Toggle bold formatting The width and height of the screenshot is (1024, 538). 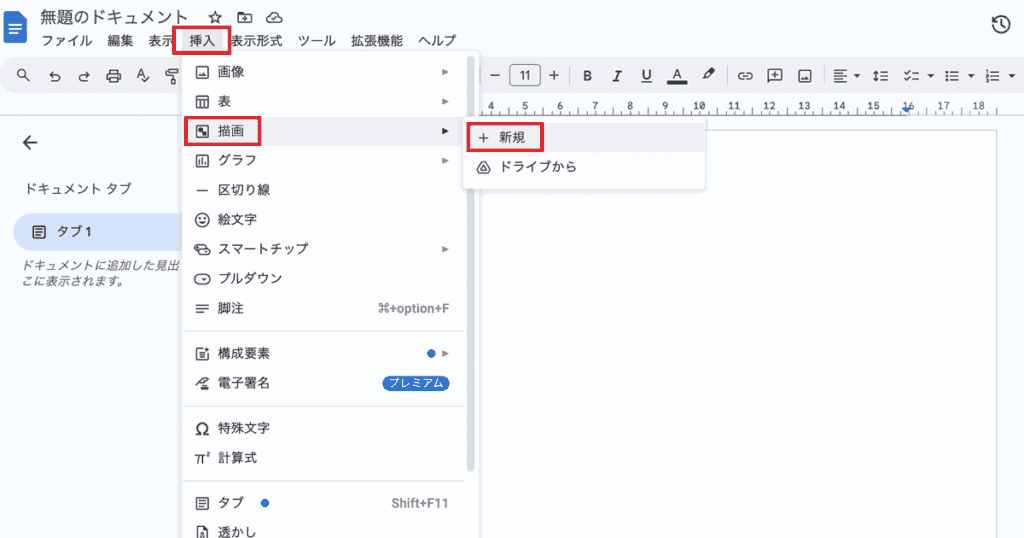pyautogui.click(x=587, y=75)
